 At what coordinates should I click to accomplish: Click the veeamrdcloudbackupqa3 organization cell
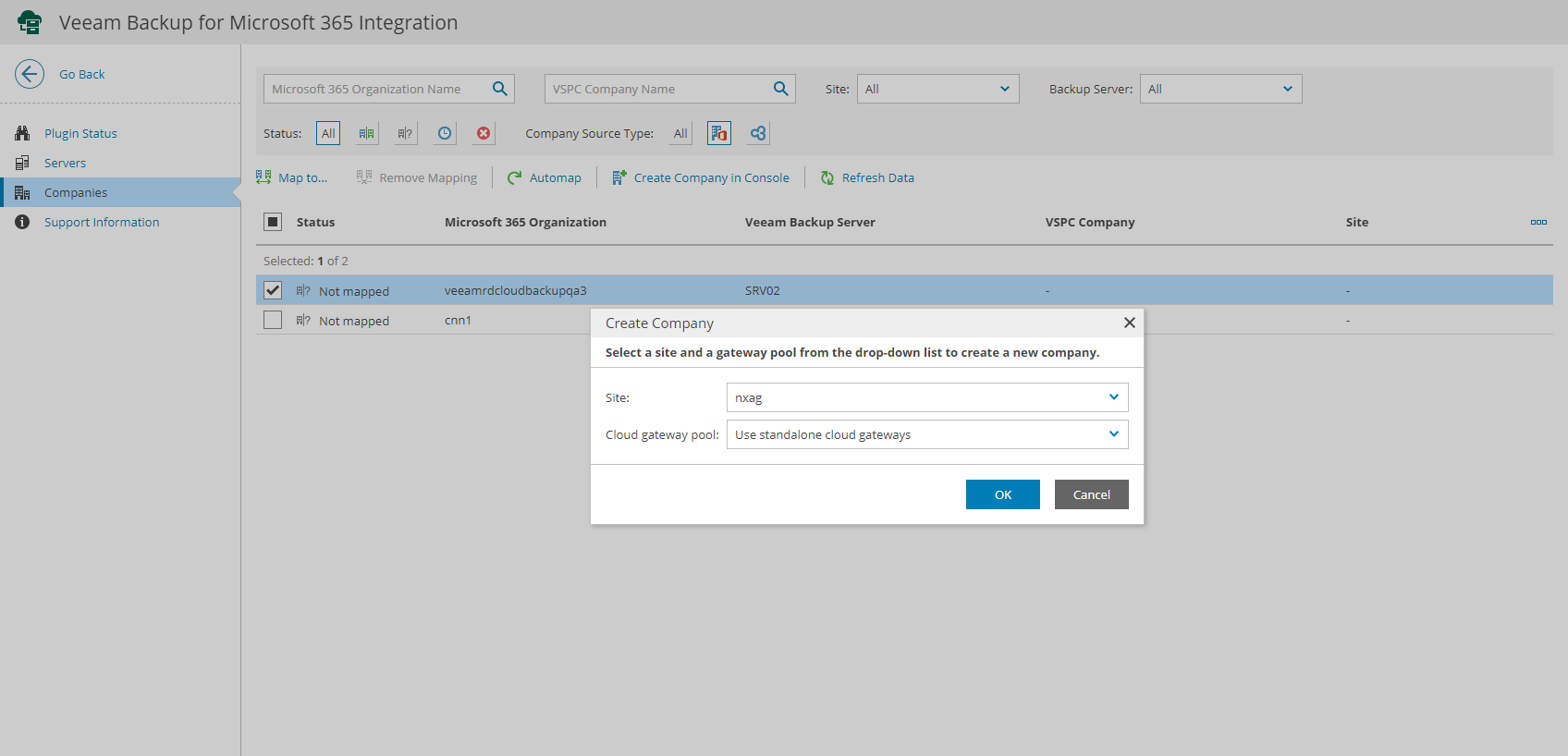pos(516,290)
